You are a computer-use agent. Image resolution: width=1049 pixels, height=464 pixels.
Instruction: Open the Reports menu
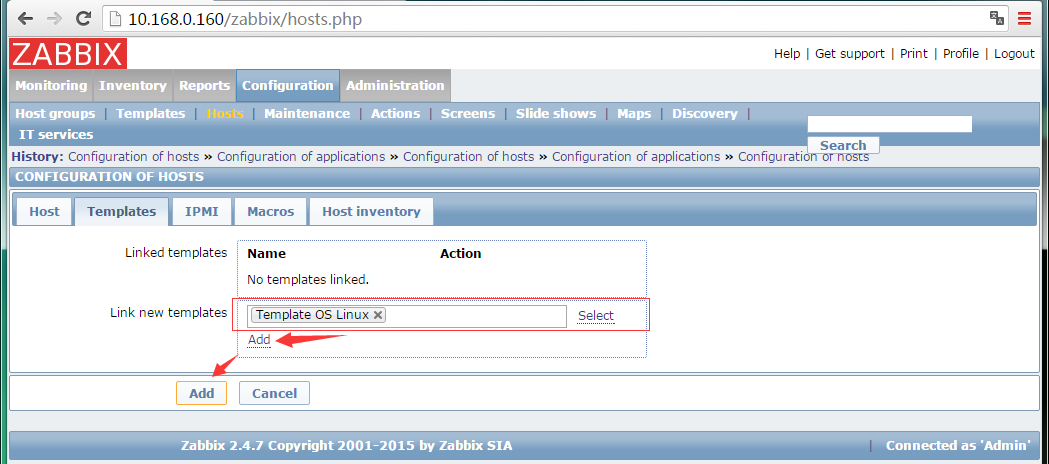tap(204, 86)
